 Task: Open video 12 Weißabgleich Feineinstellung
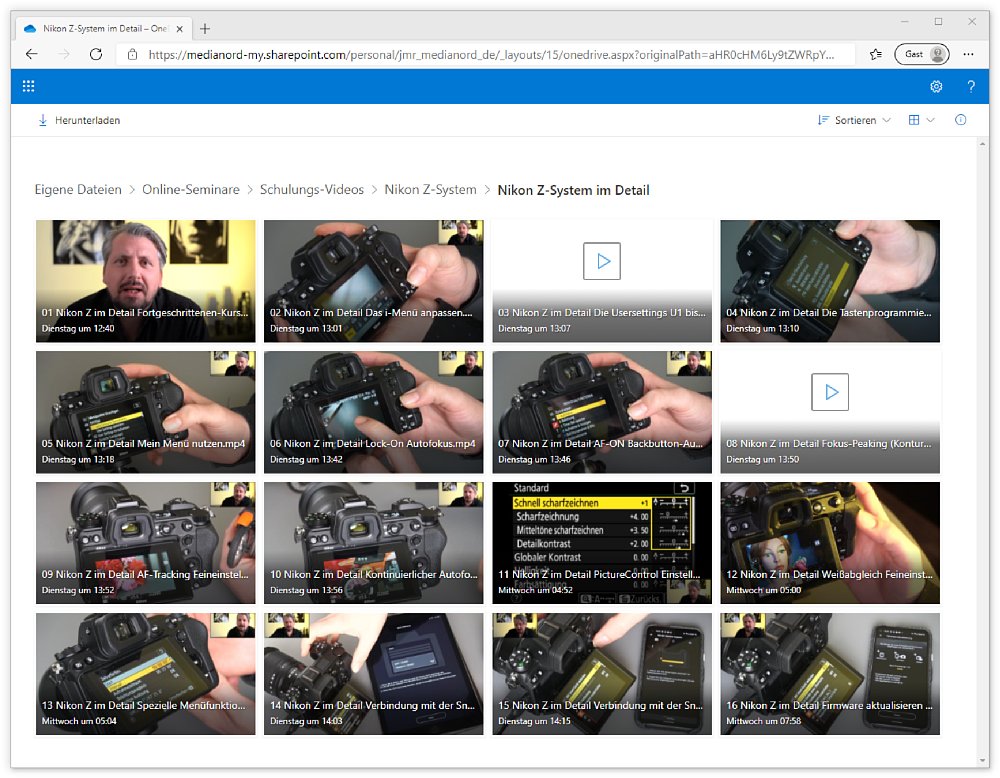point(830,543)
